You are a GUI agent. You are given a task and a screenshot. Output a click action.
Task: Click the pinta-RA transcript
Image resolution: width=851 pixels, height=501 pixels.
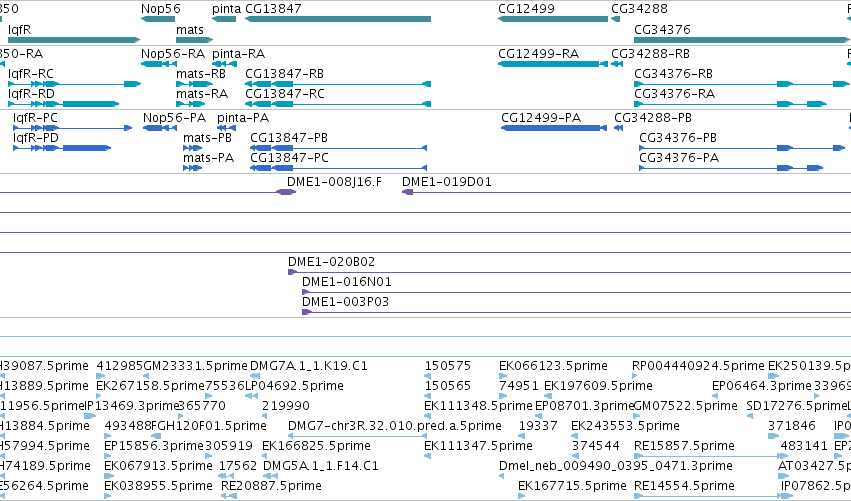(224, 64)
